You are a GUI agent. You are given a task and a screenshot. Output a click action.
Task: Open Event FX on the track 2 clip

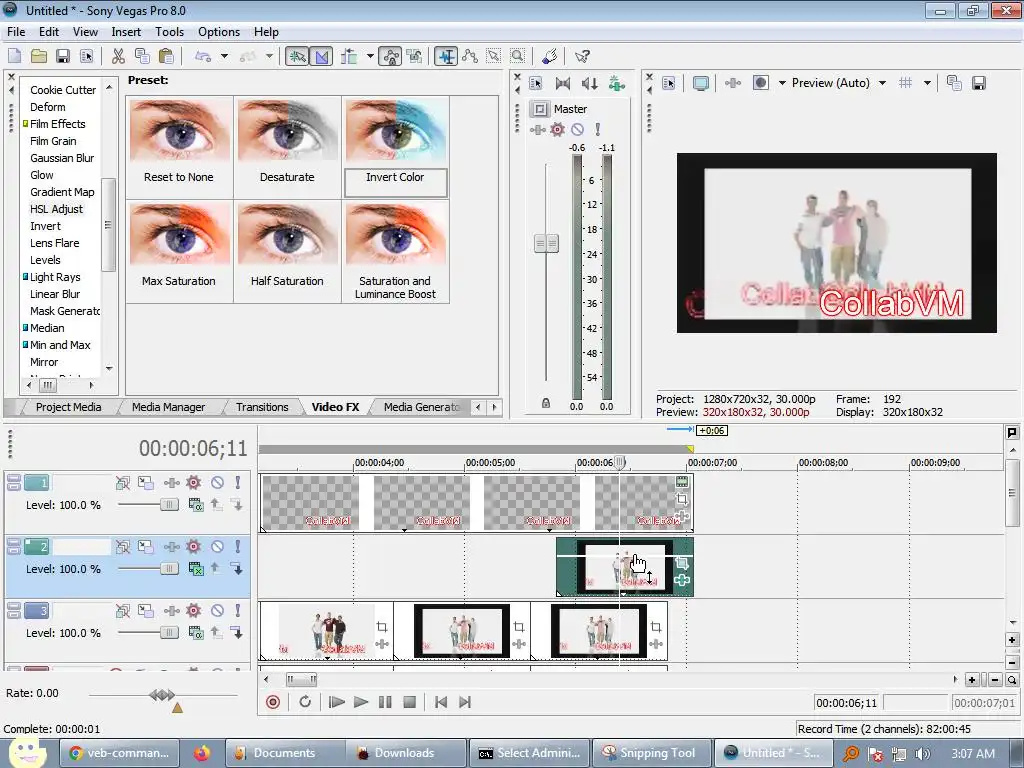[x=682, y=581]
